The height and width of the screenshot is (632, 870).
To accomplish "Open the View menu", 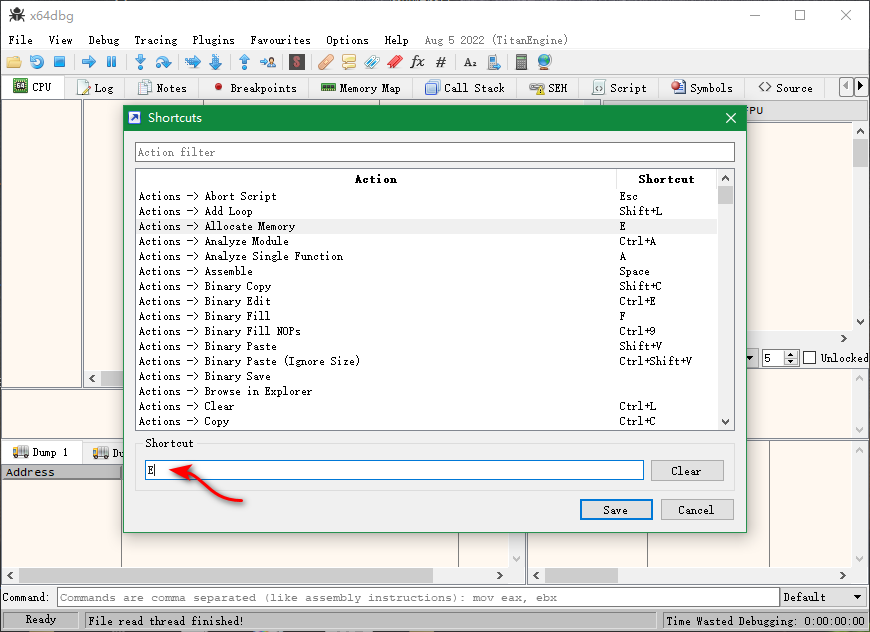I will 60,40.
